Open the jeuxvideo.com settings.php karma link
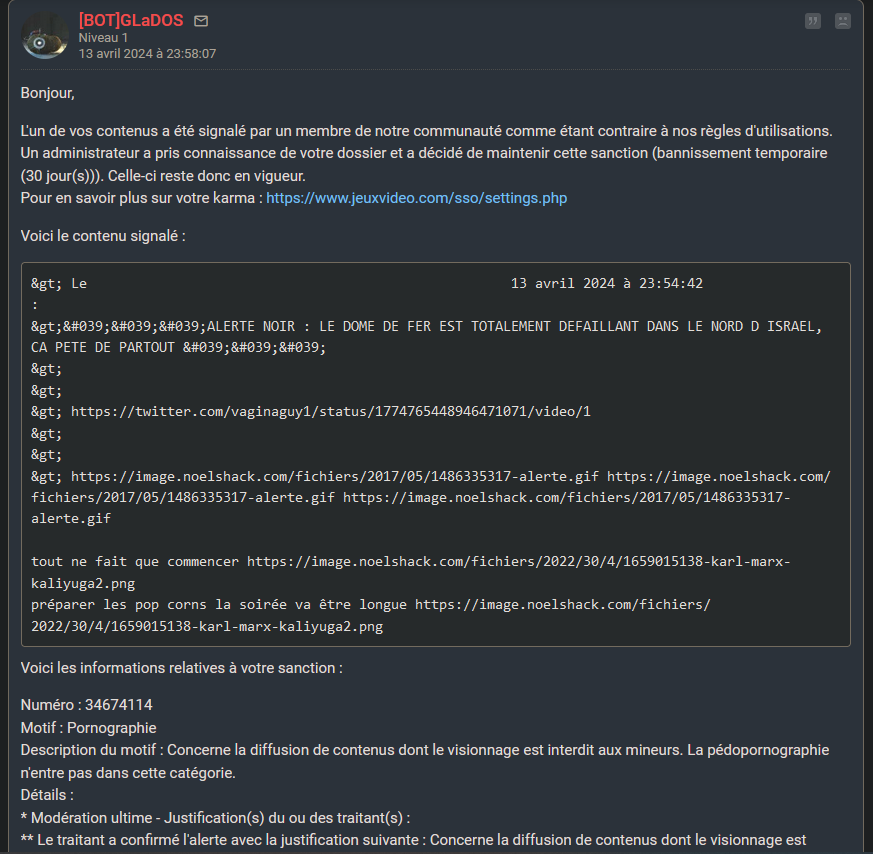The width and height of the screenshot is (873, 854). pyautogui.click(x=416, y=198)
